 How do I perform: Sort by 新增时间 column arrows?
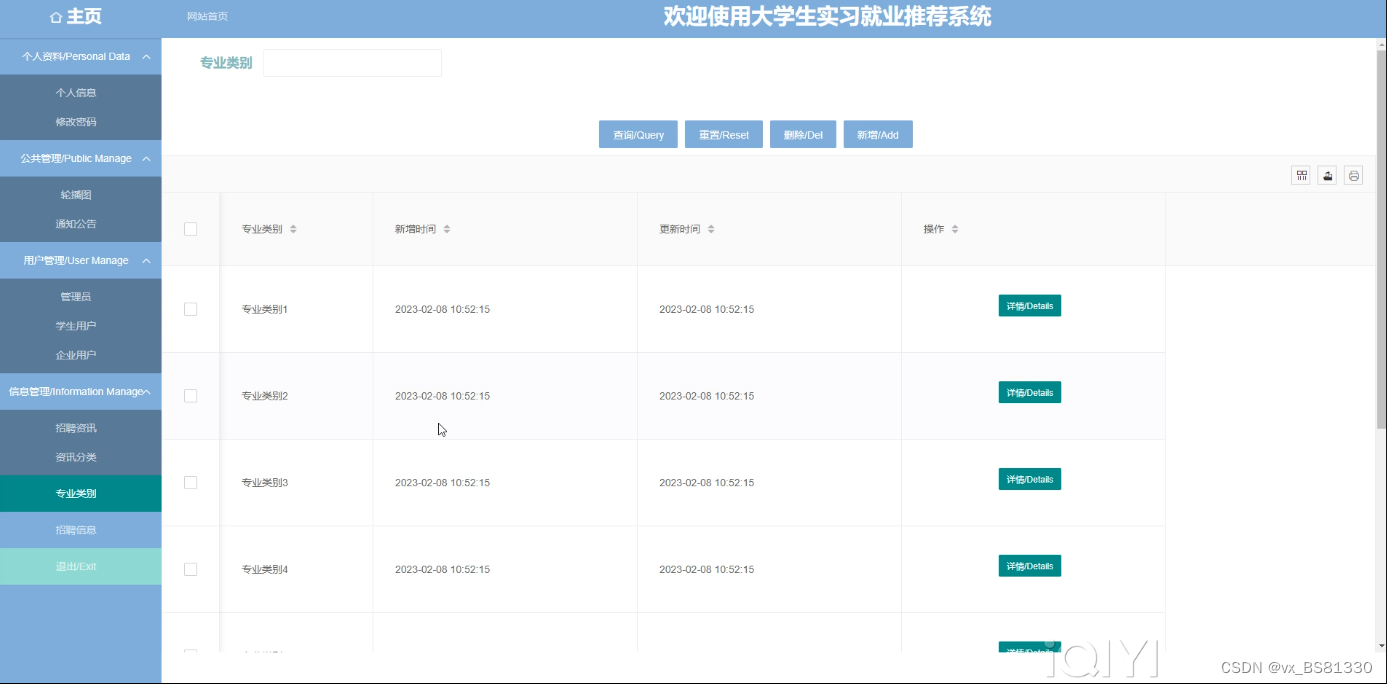[x=447, y=229]
